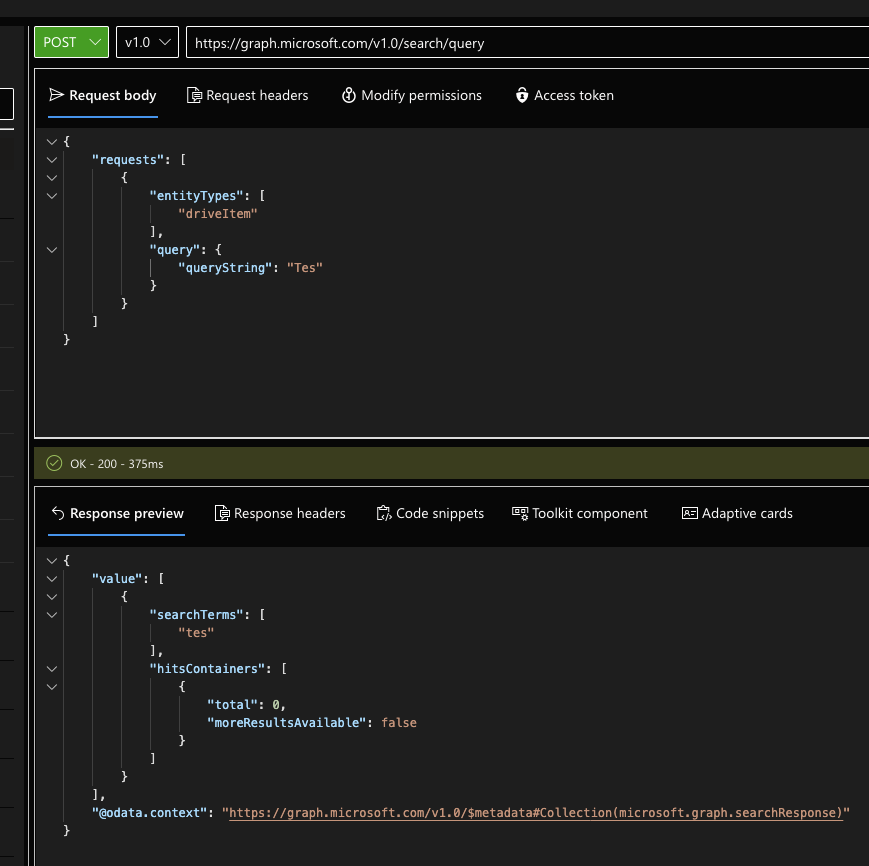The width and height of the screenshot is (869, 866).
Task: Click the Code snippets clipboard icon
Action: tap(384, 514)
